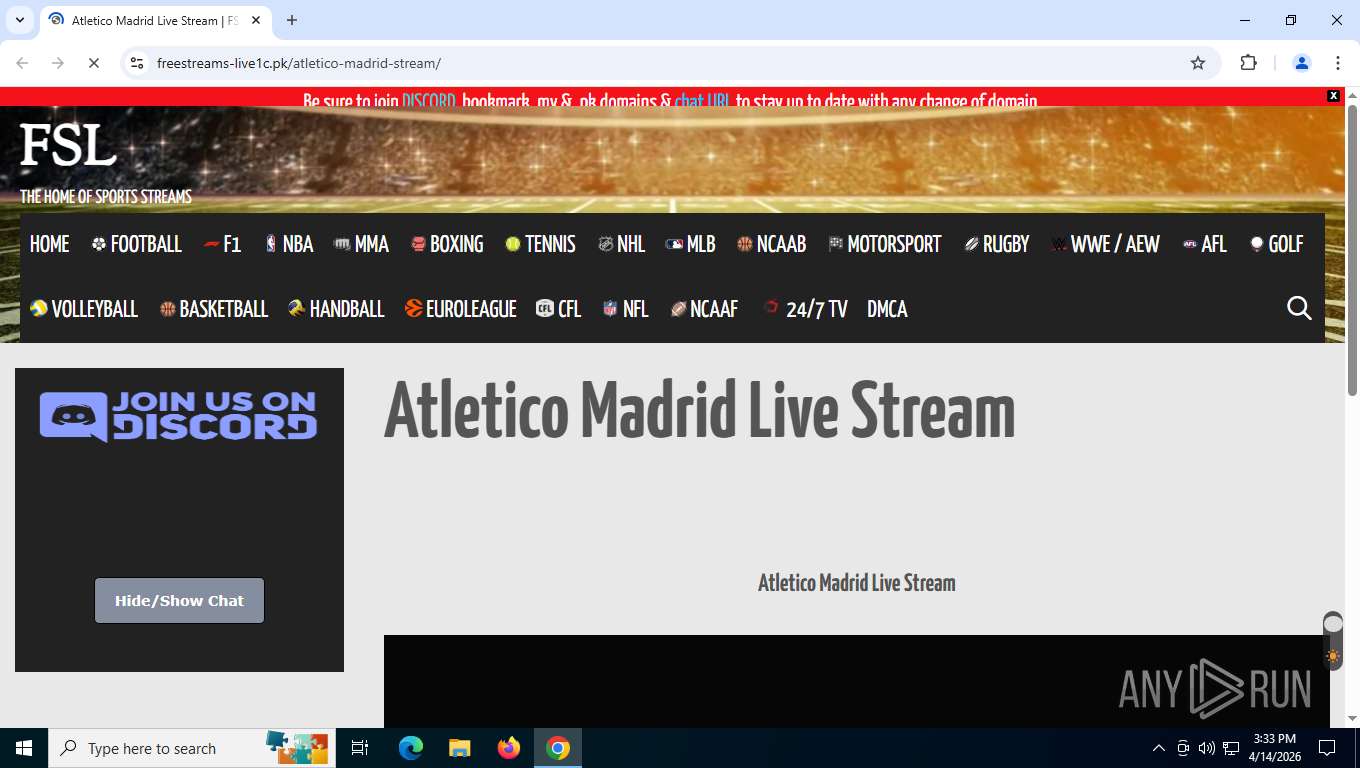Screen dimensions: 1360x768
Task: Click the black video player area
Action: pos(856,681)
